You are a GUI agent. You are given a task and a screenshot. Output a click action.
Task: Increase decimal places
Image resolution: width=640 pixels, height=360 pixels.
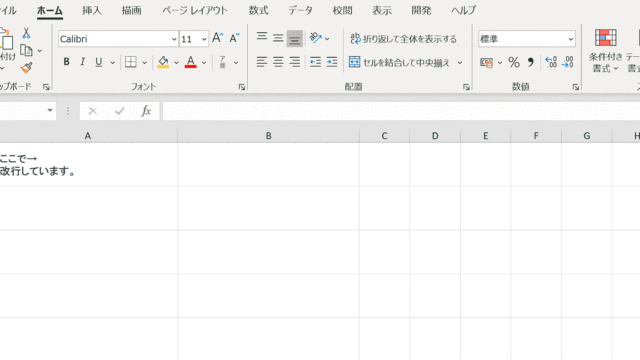[551, 62]
